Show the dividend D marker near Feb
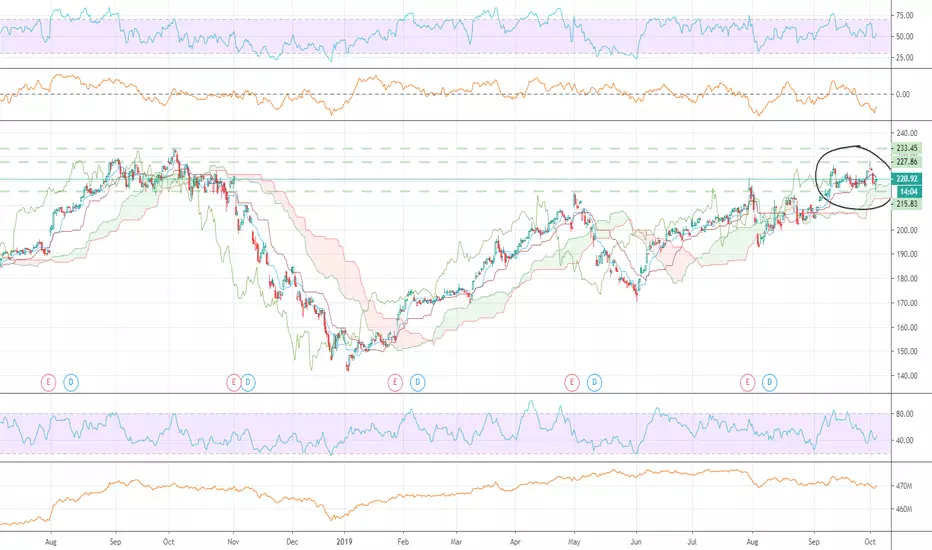932x550 pixels. [x=418, y=382]
